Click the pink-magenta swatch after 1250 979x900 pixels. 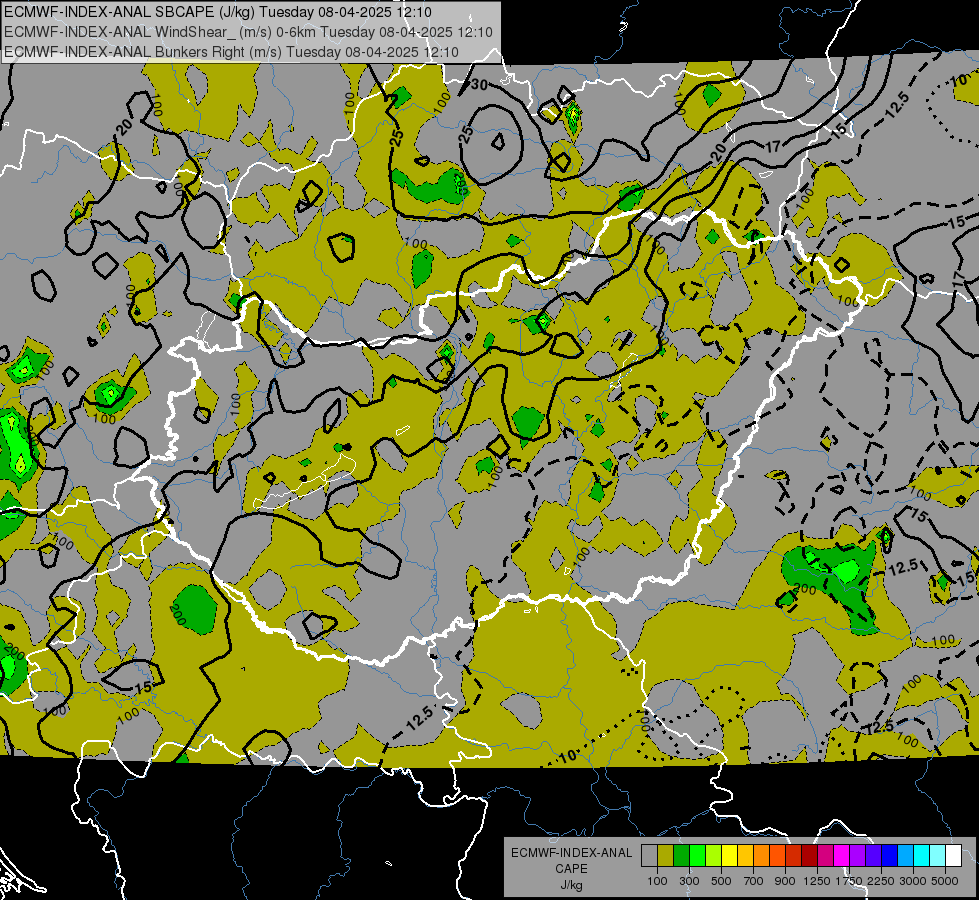point(825,855)
